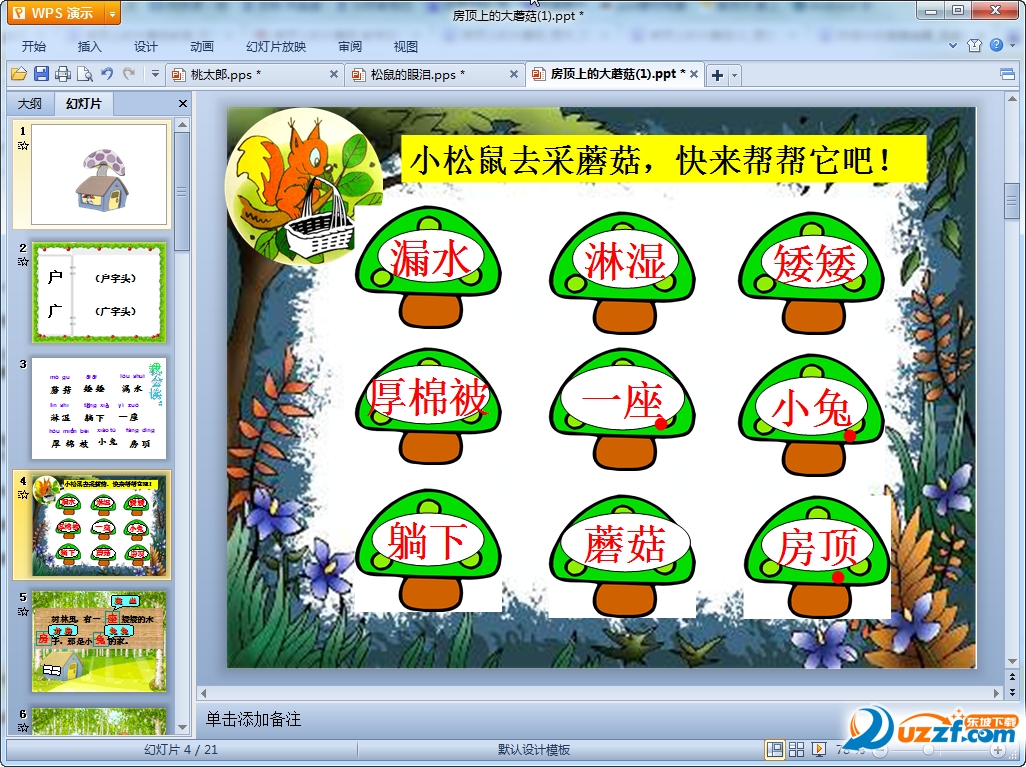Click the squirrel picture on the slide
1026x767 pixels.
(x=303, y=187)
